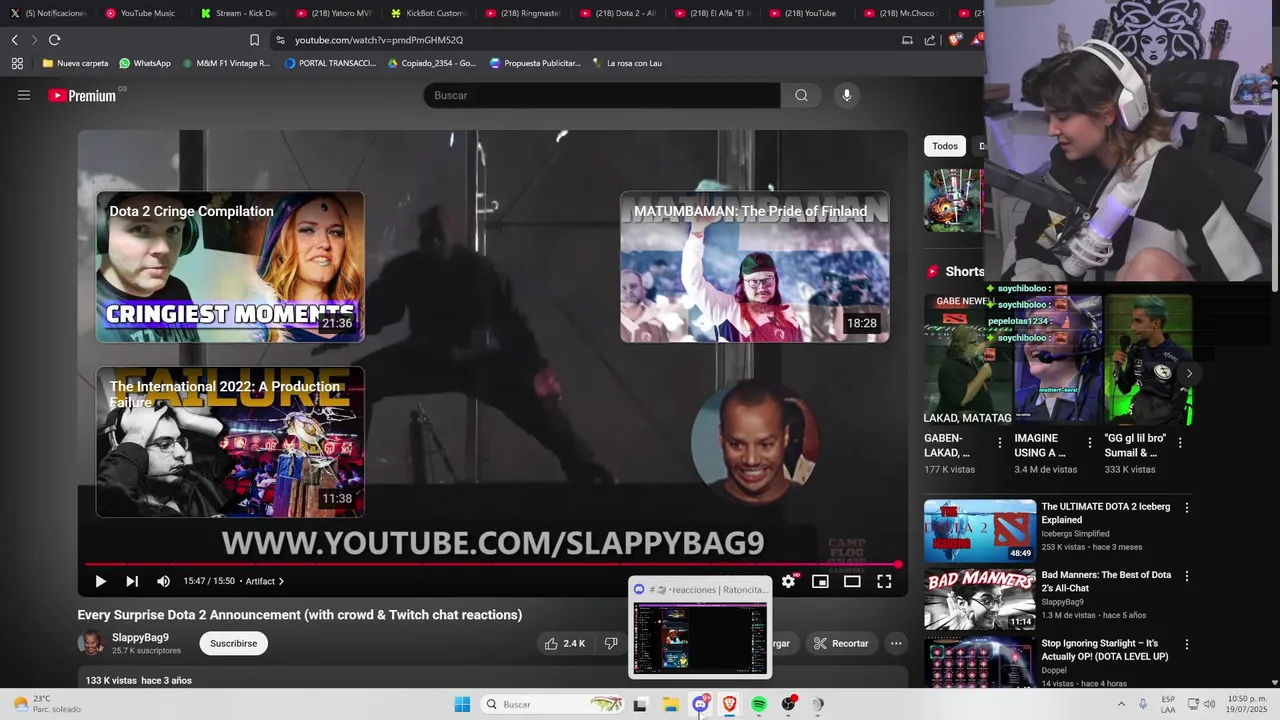Open Dota 2 Cringe Compilation end card
Screen dimensions: 1280x720
pyautogui.click(x=230, y=266)
